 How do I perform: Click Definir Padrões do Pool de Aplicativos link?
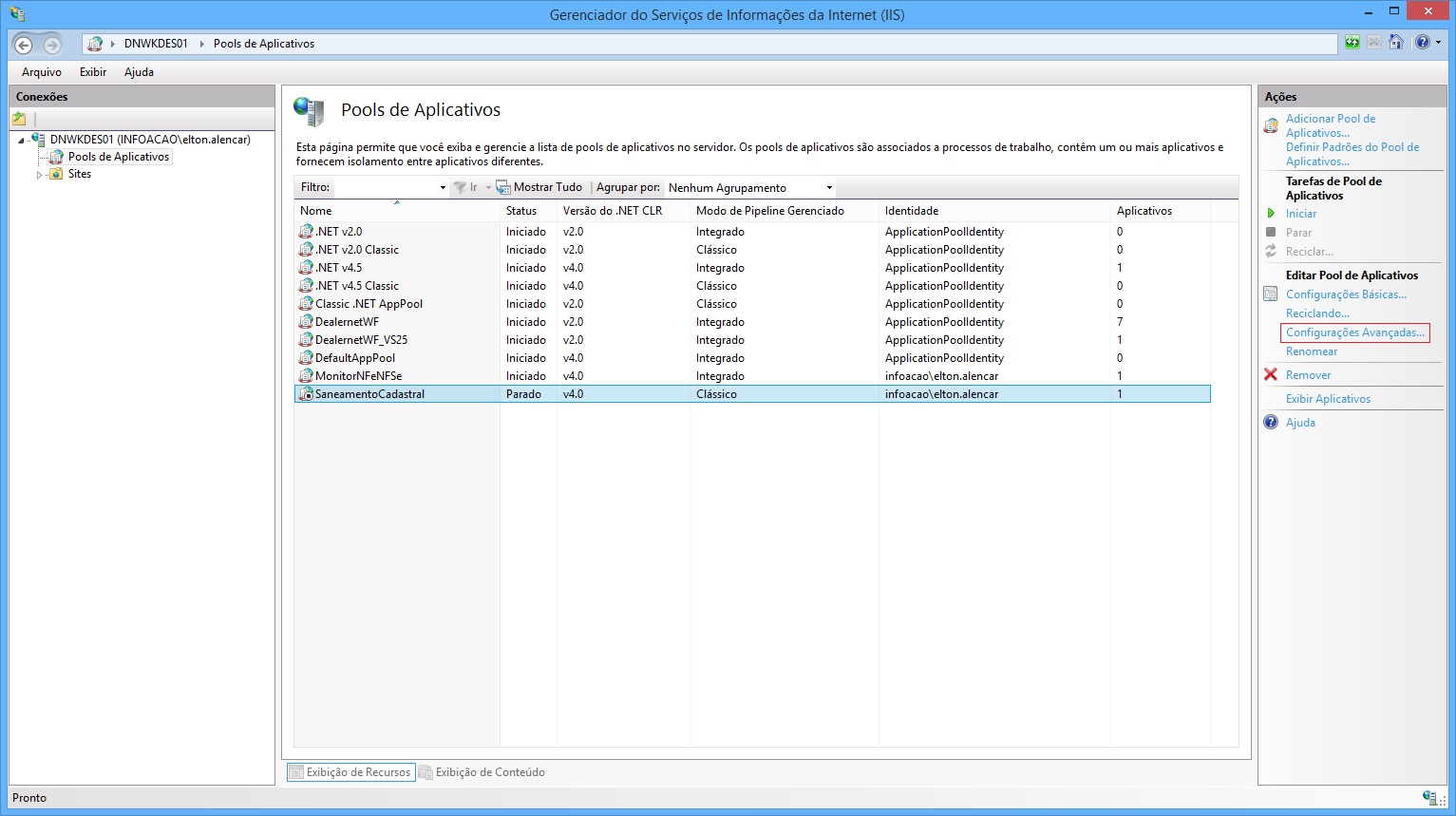point(1352,154)
